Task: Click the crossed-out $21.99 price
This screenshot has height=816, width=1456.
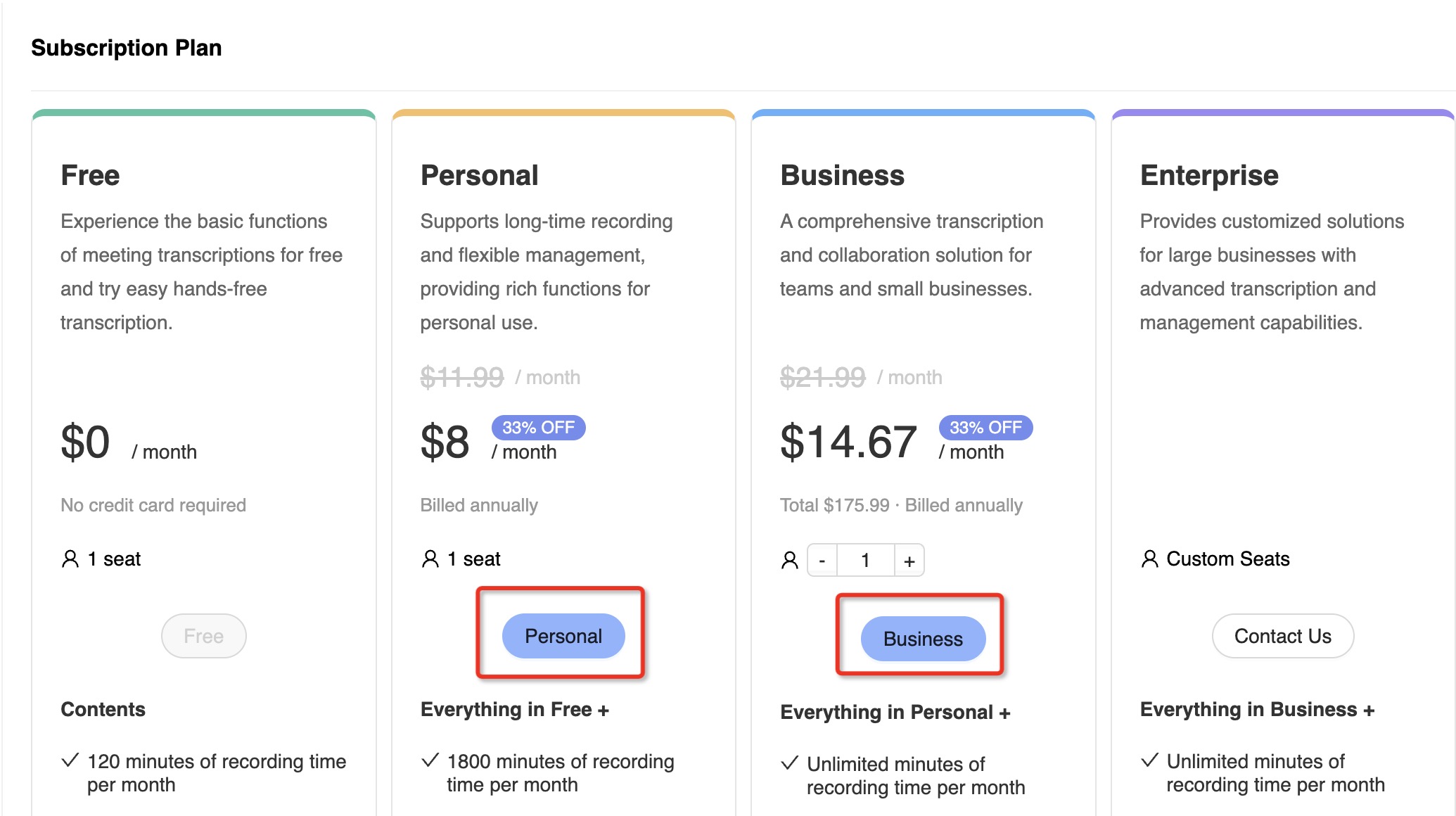Action: coord(823,378)
